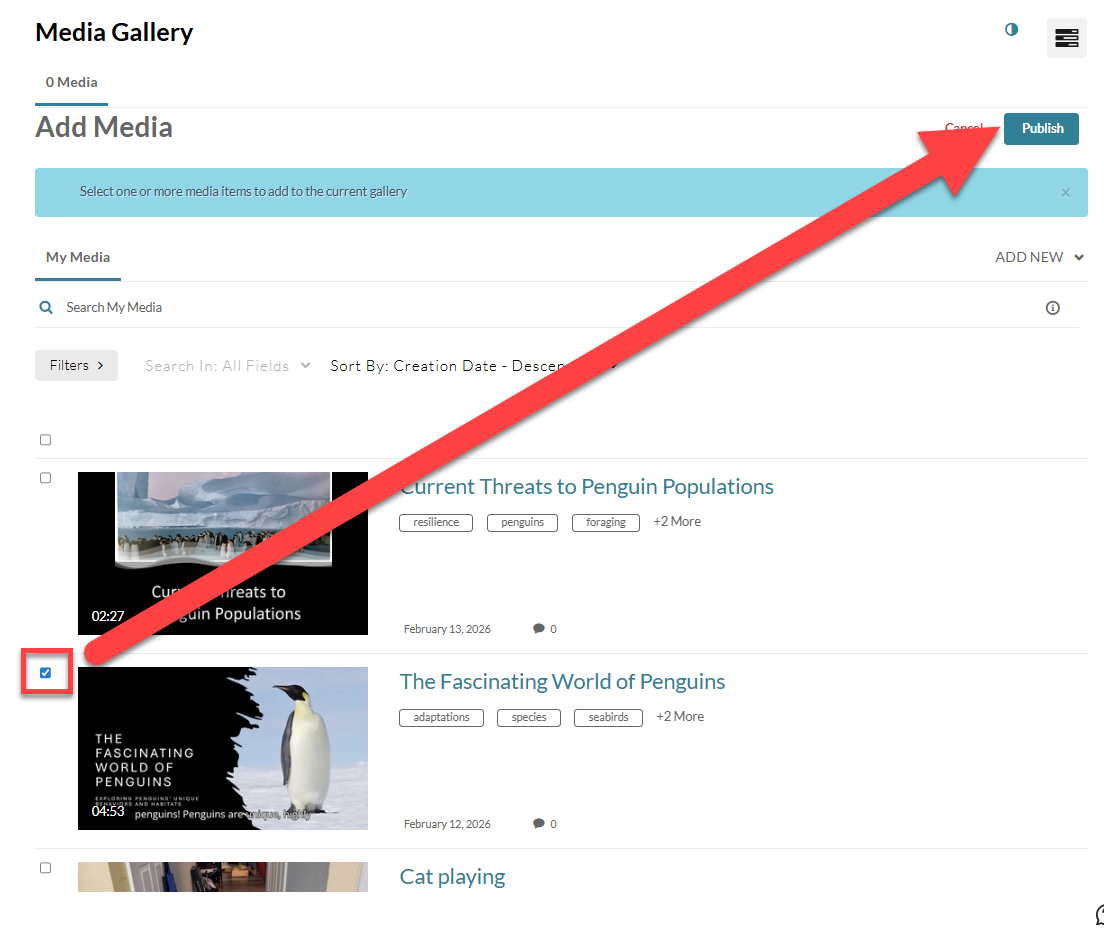The image size is (1104, 944).
Task: Dismiss the blue info banner
Action: pyautogui.click(x=1065, y=192)
